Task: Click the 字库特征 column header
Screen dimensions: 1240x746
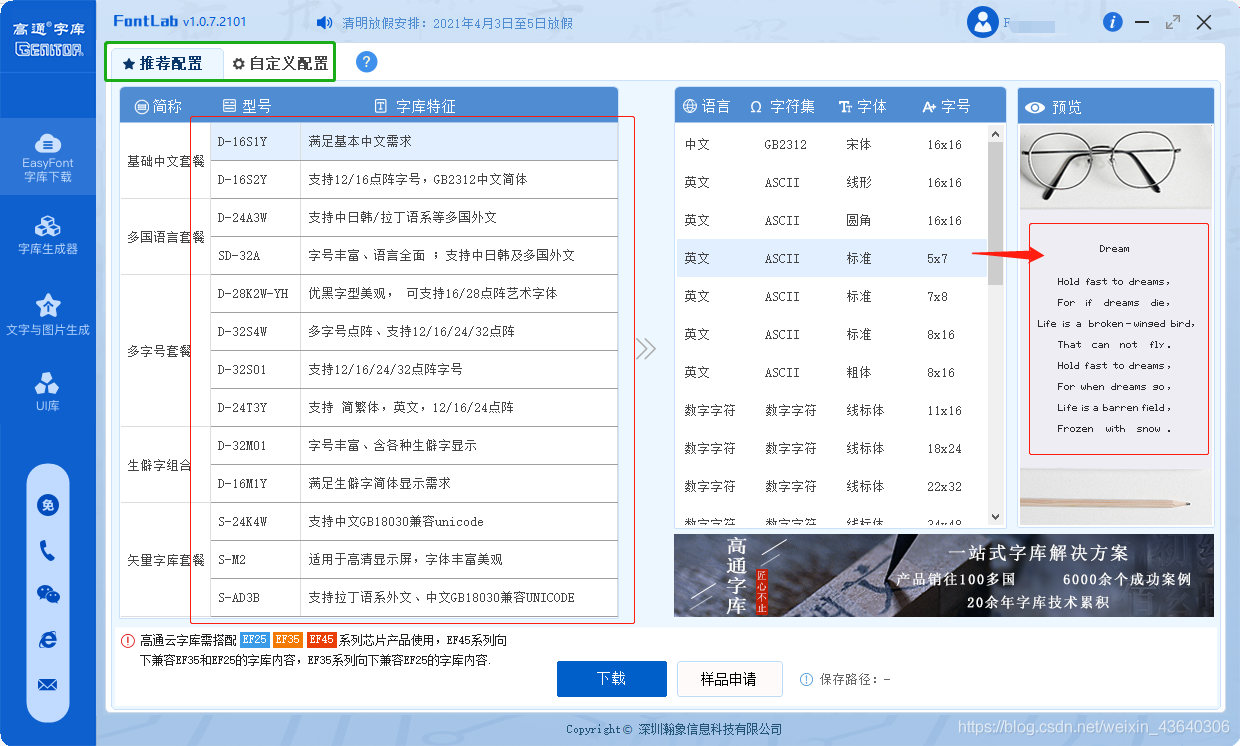Action: 415,106
